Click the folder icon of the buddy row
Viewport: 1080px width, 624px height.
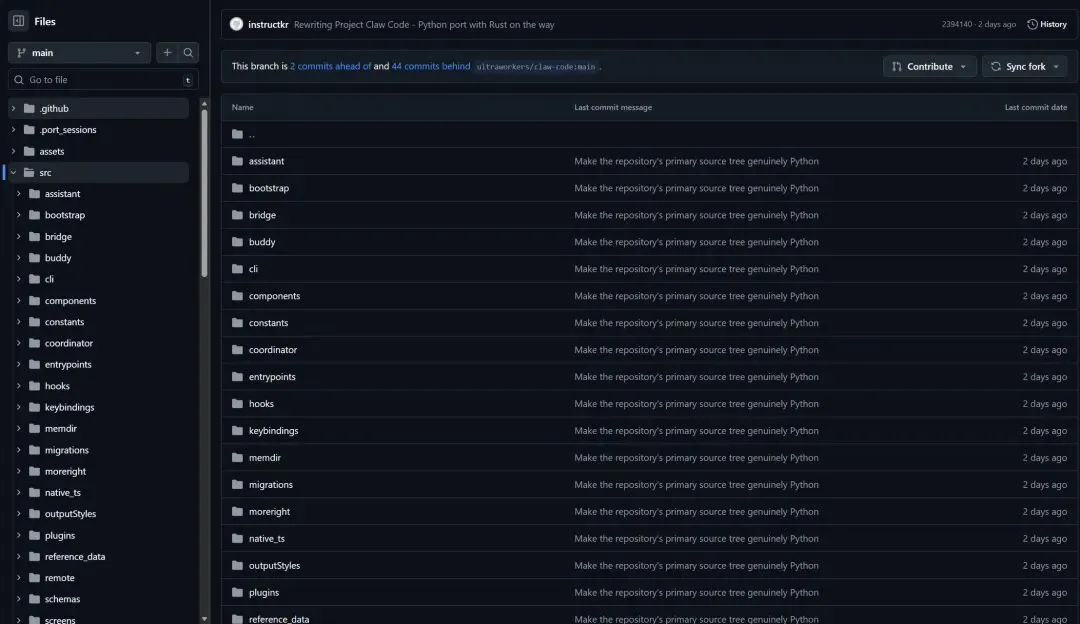click(238, 242)
